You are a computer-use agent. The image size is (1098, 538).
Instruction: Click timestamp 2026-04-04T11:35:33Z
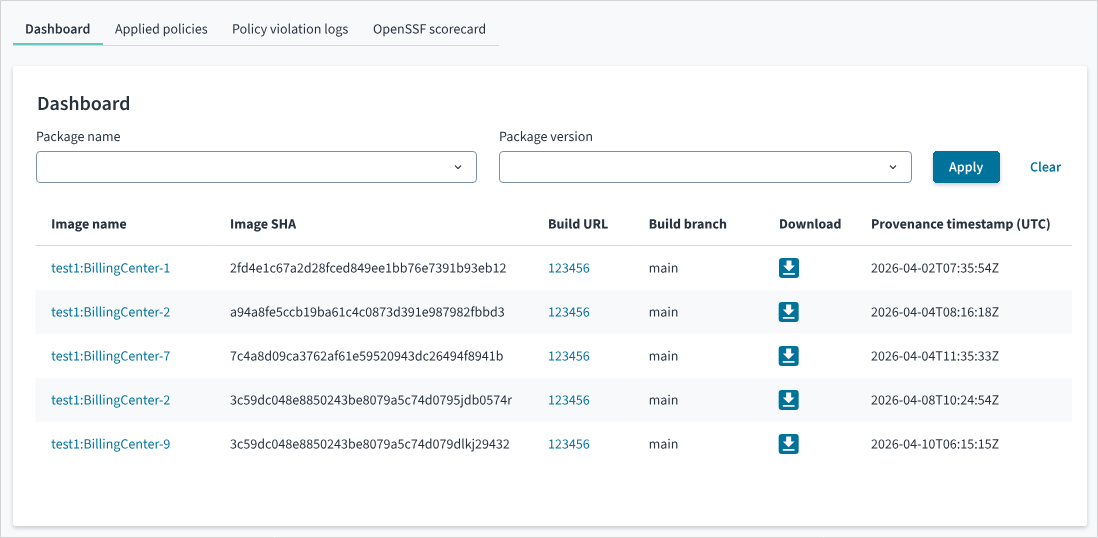[x=935, y=356]
